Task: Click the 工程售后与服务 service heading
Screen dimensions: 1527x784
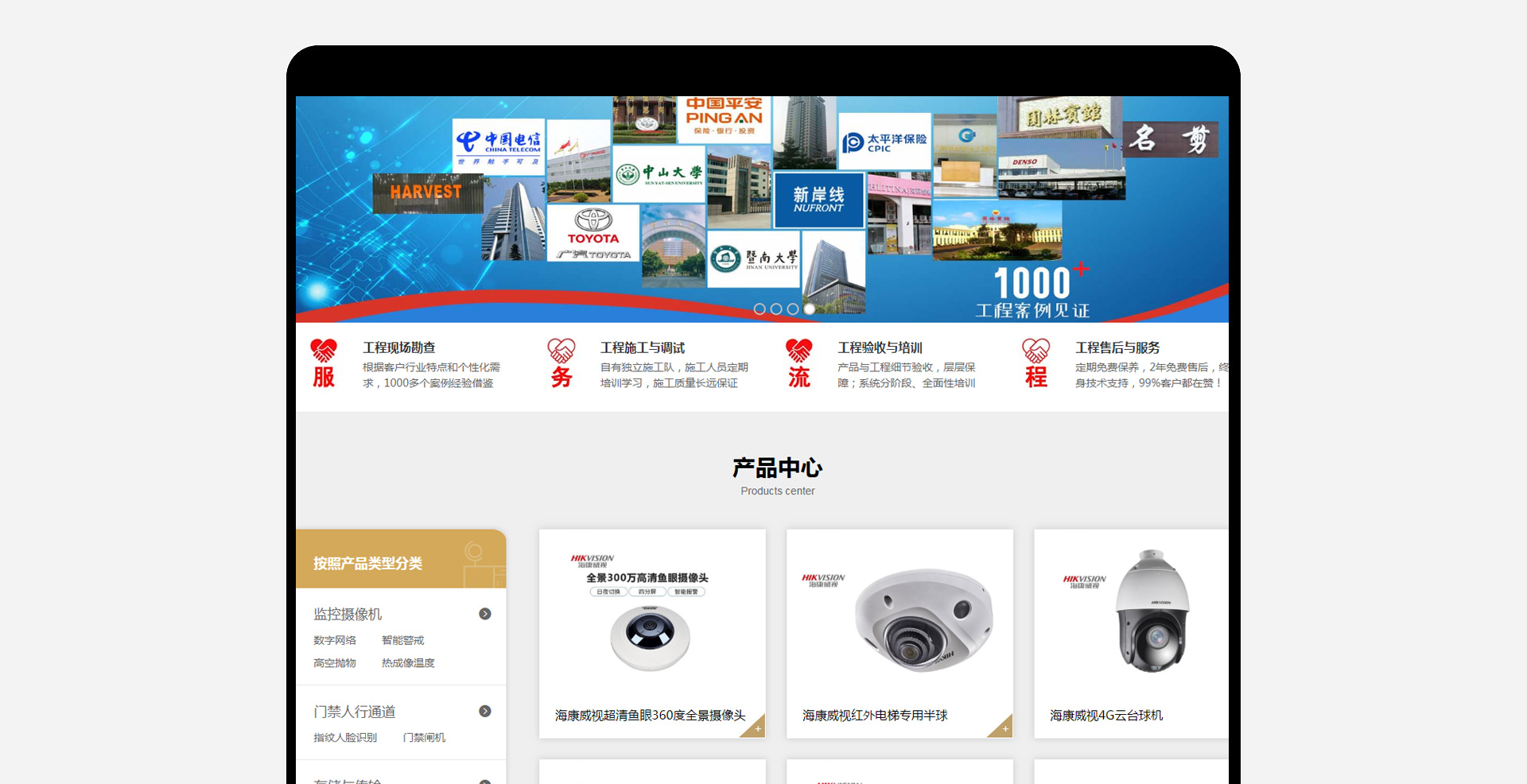Action: (1117, 347)
